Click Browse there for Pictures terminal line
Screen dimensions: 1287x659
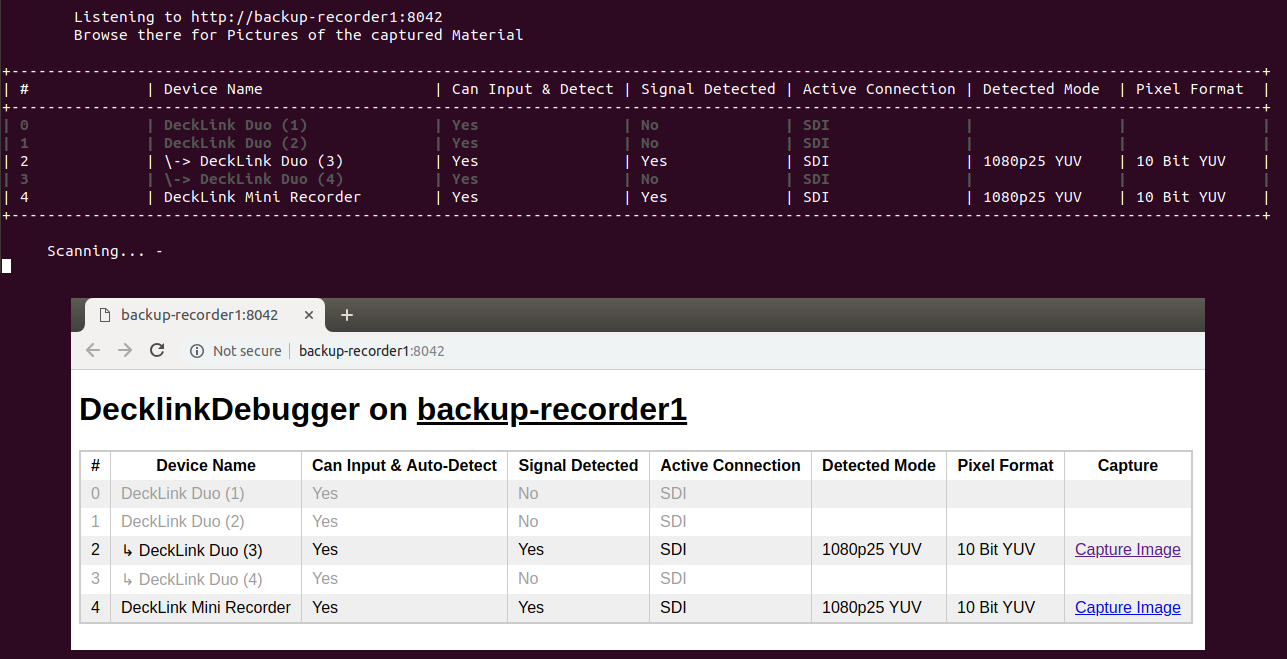coord(298,35)
